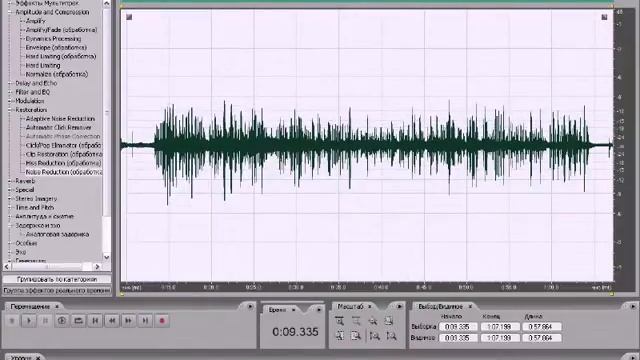
Task: Close the Время panel tab
Action: [293, 310]
